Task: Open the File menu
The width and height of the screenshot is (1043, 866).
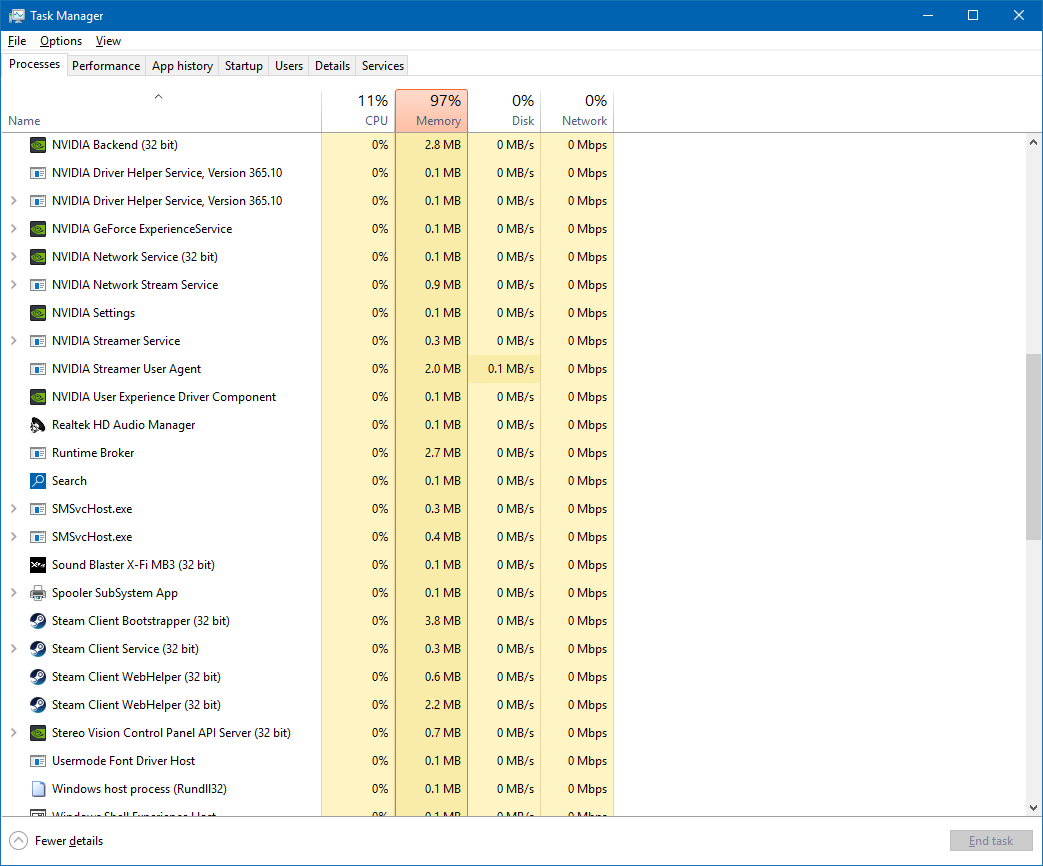Action: pos(17,41)
